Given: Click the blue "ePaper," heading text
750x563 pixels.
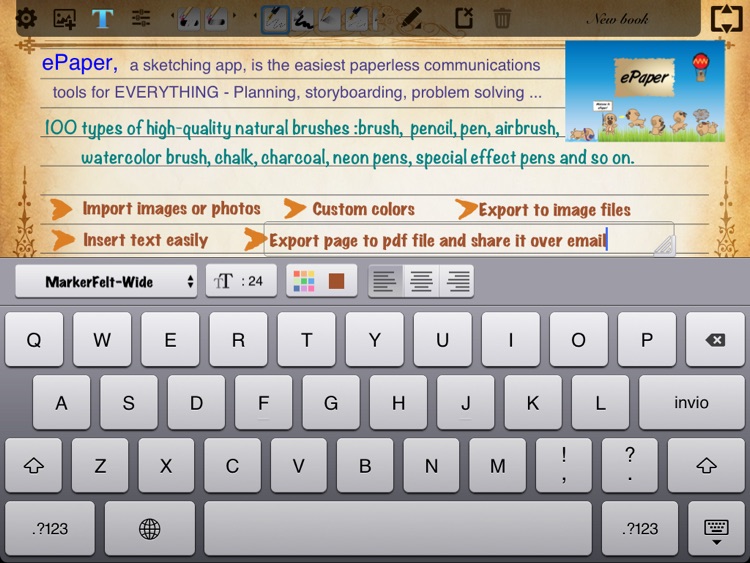Looking at the screenshot, I should [x=79, y=63].
